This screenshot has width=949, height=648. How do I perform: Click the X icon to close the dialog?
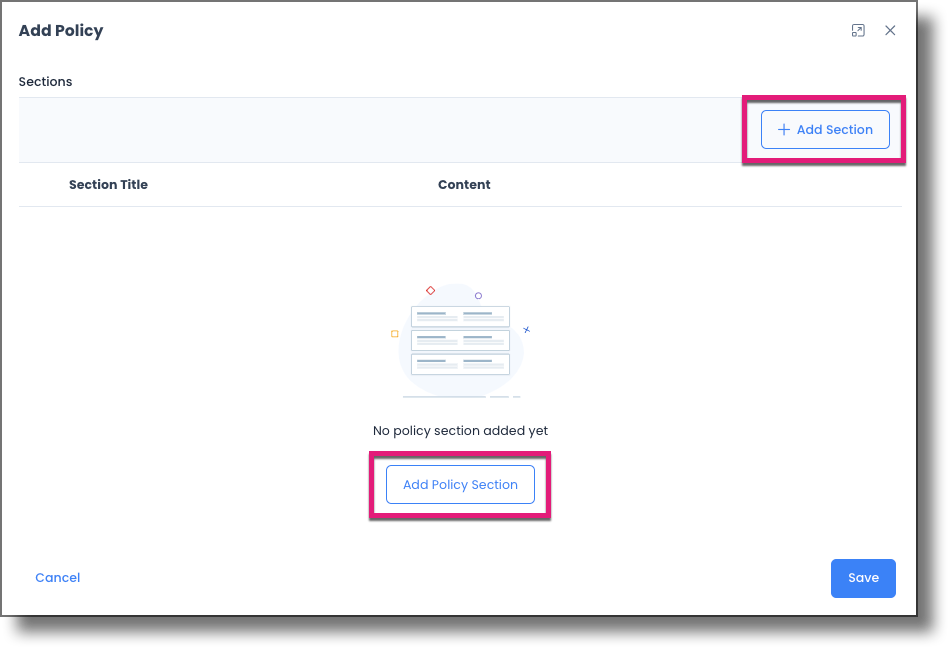point(890,30)
